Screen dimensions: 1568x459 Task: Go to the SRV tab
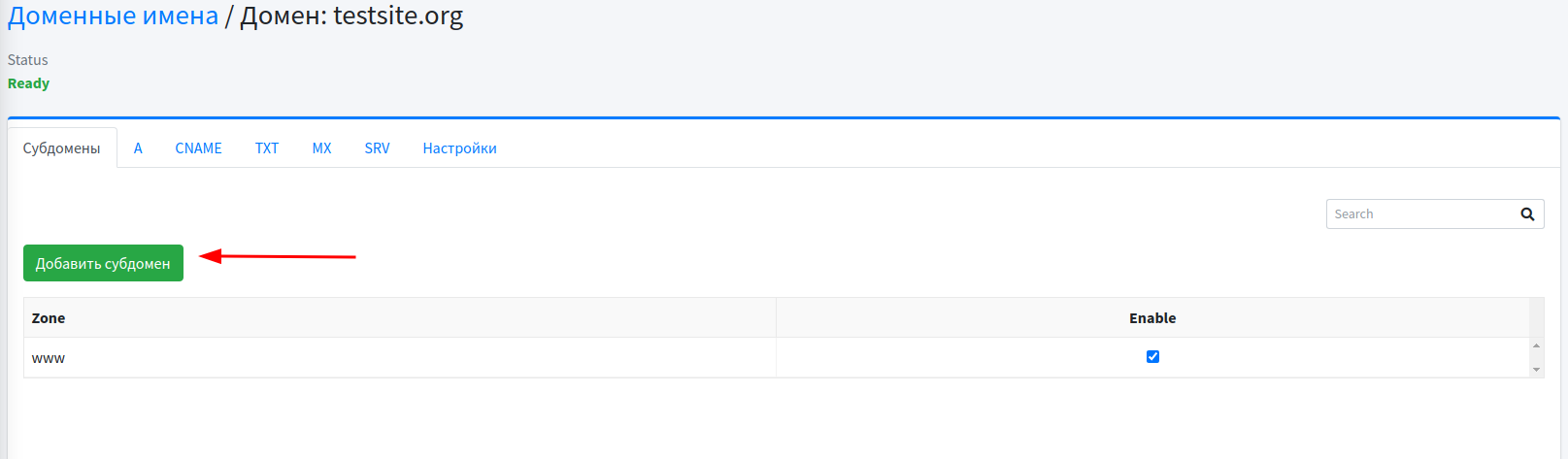tap(377, 148)
